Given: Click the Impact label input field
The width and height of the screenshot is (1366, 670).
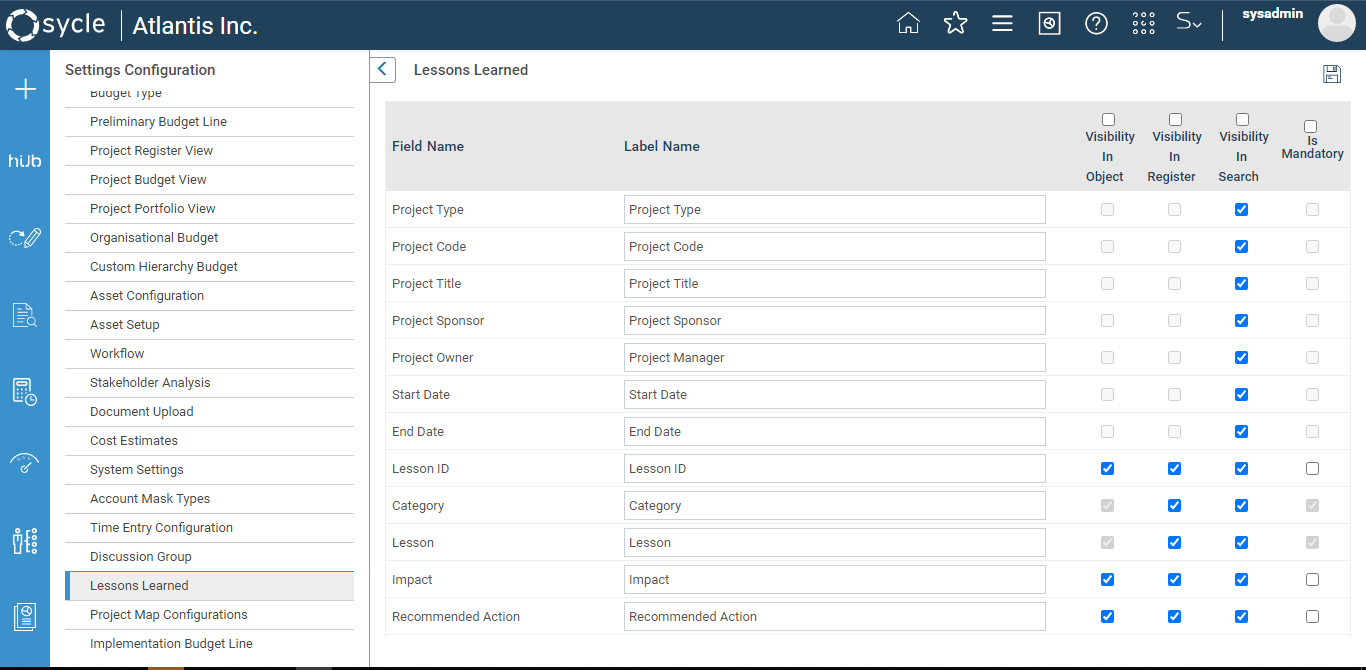Looking at the screenshot, I should point(835,580).
